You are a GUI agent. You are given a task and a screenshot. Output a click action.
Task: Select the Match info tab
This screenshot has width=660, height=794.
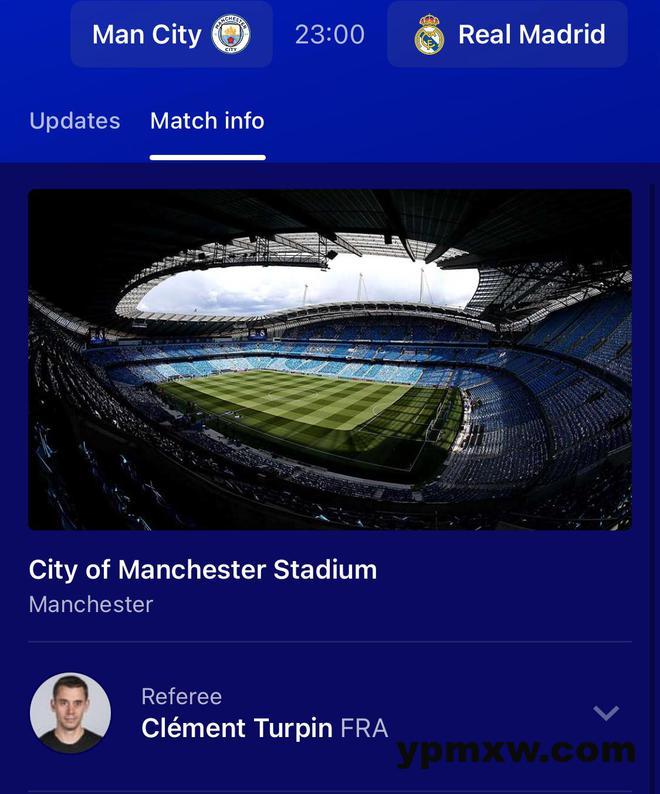[207, 121]
